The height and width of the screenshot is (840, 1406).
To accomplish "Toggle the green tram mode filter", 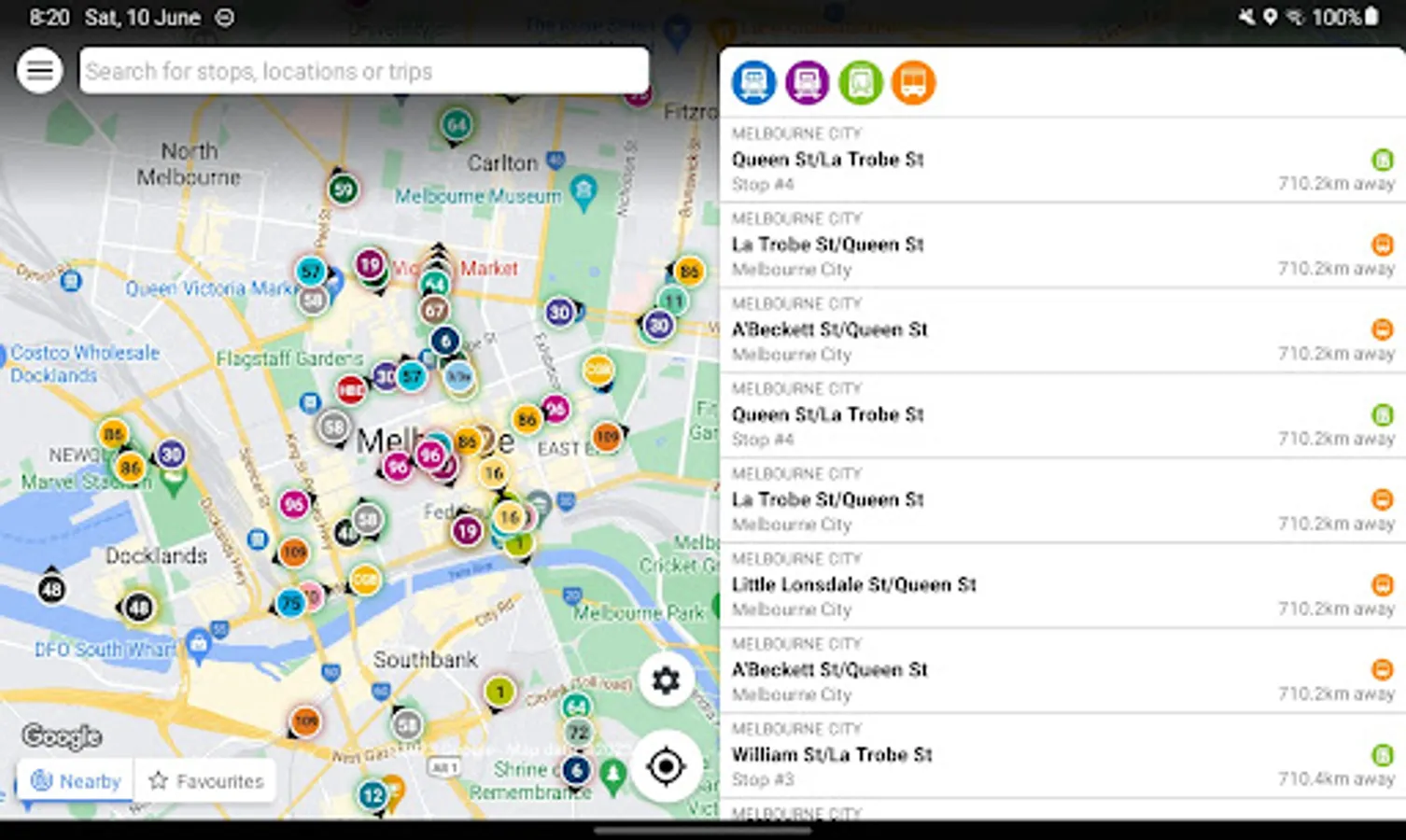I will pos(861,82).
